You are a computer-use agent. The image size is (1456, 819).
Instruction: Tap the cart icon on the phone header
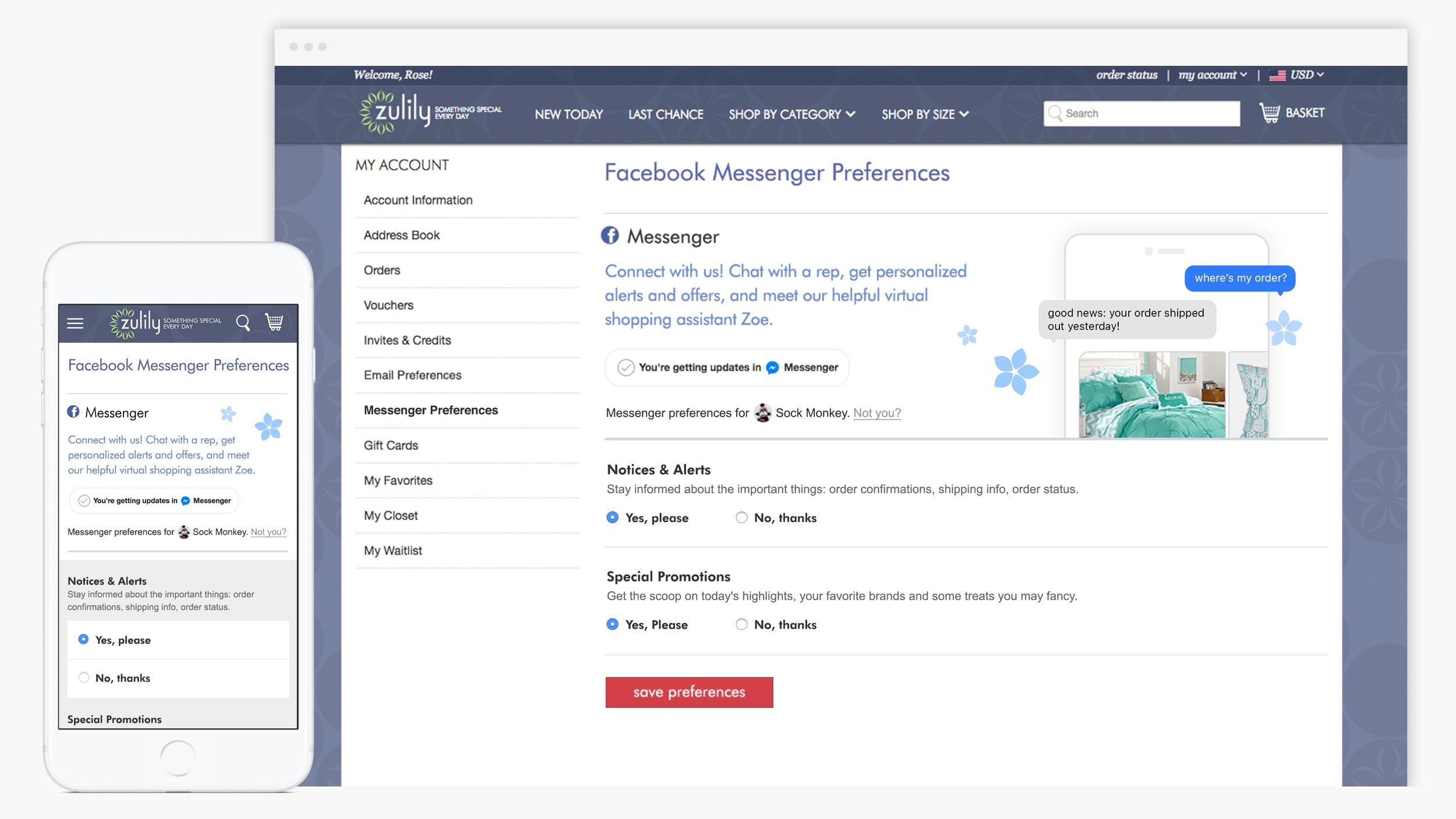274,322
